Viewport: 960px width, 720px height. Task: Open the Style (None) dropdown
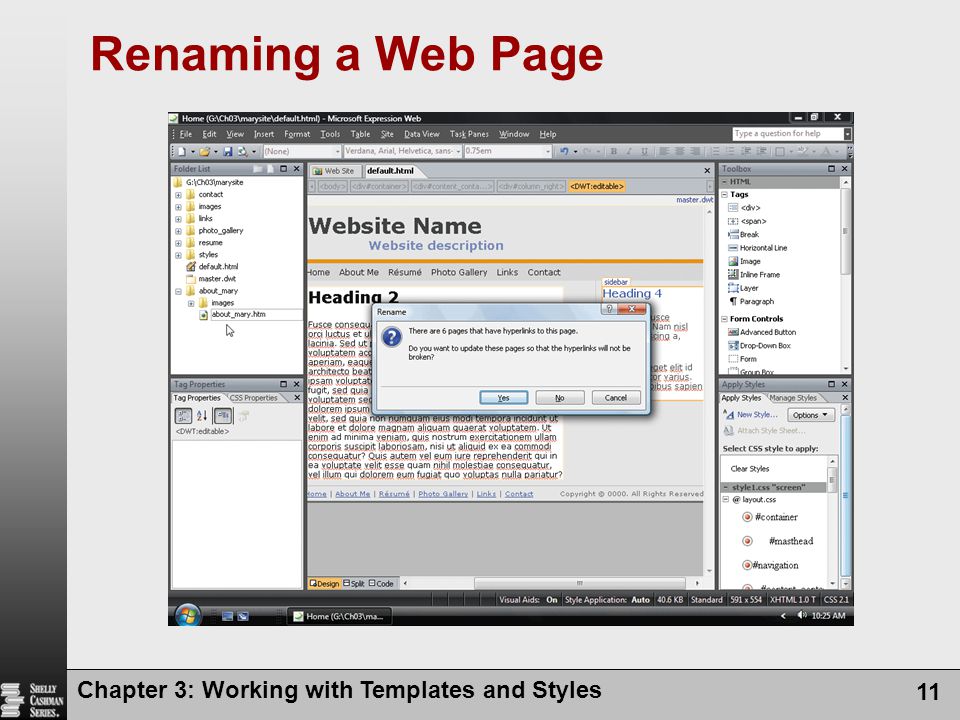(x=337, y=151)
